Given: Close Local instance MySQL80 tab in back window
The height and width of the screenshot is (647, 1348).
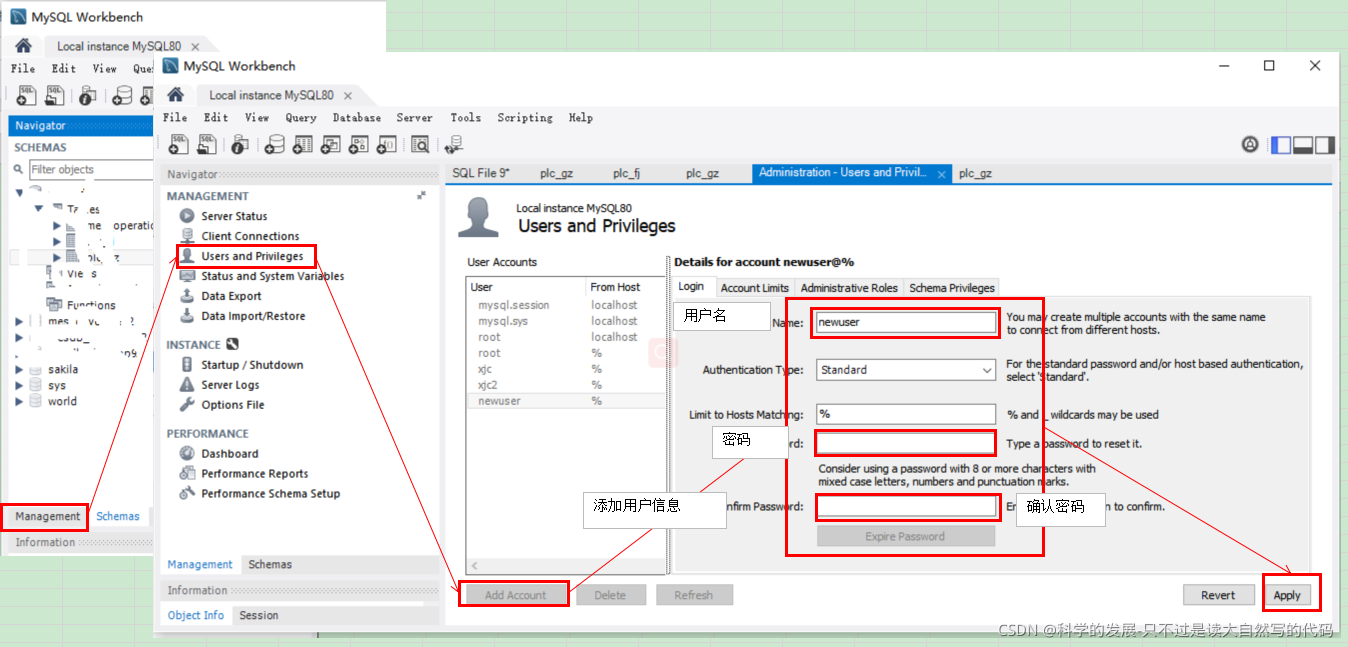Looking at the screenshot, I should [195, 47].
